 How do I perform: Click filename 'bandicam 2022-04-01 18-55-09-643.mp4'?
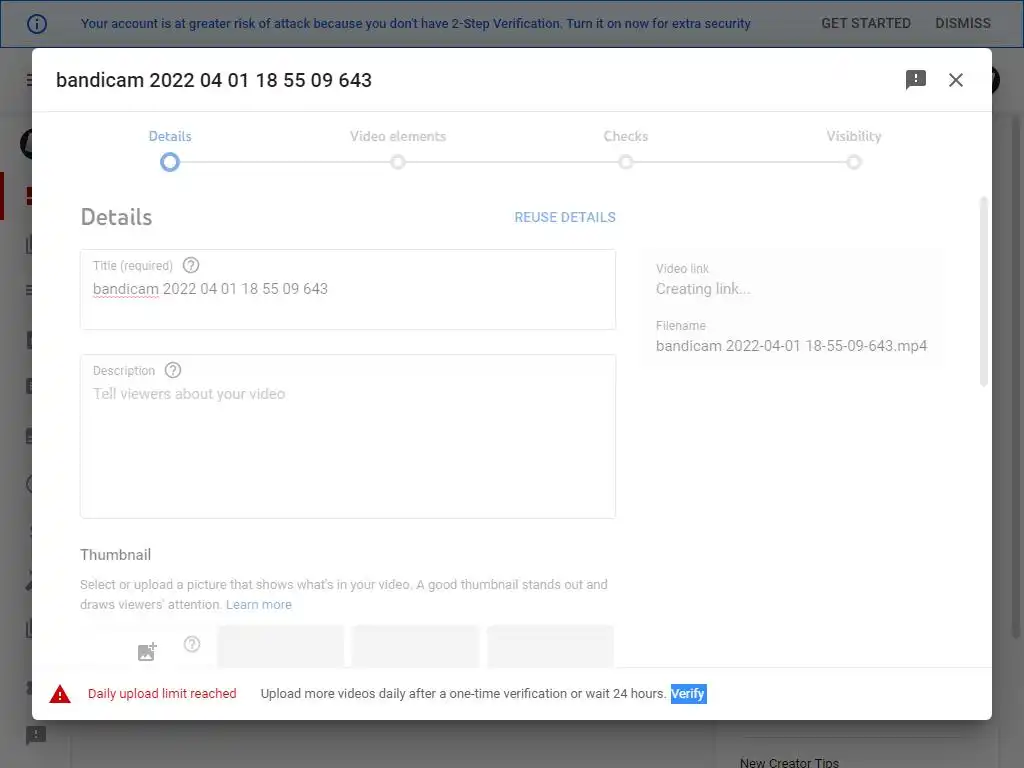(792, 345)
